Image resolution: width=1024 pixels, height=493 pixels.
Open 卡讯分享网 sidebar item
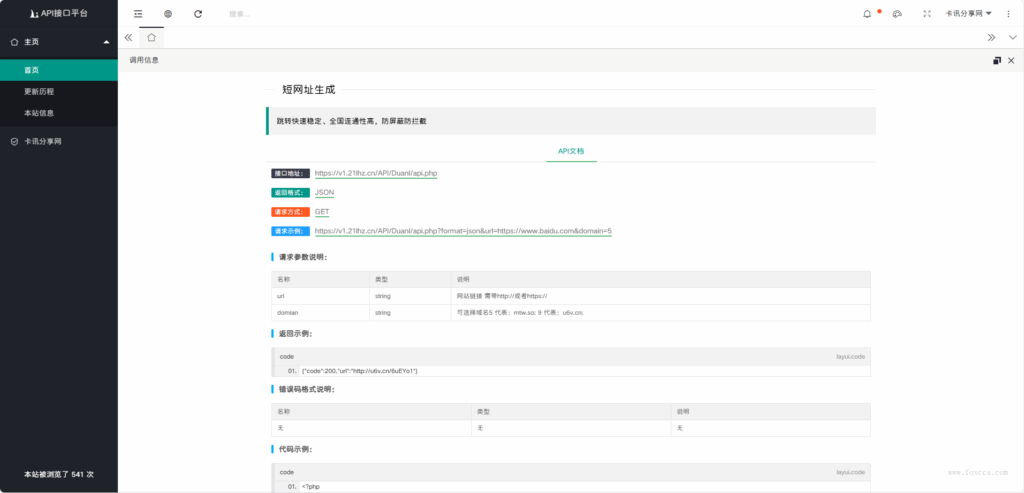pyautogui.click(x=59, y=141)
